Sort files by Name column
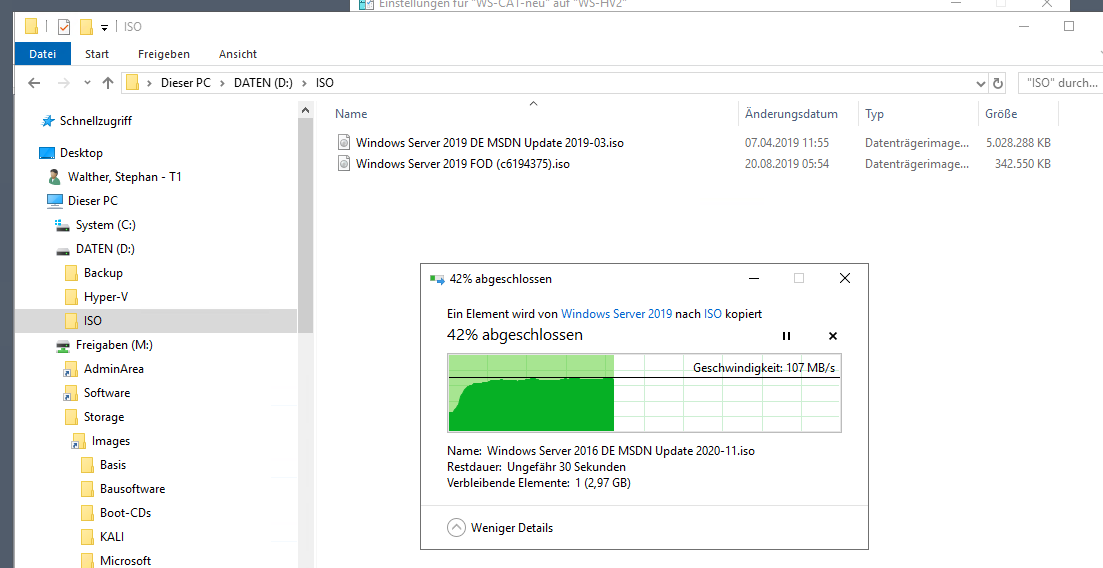This screenshot has height=568, width=1103. coord(351,114)
